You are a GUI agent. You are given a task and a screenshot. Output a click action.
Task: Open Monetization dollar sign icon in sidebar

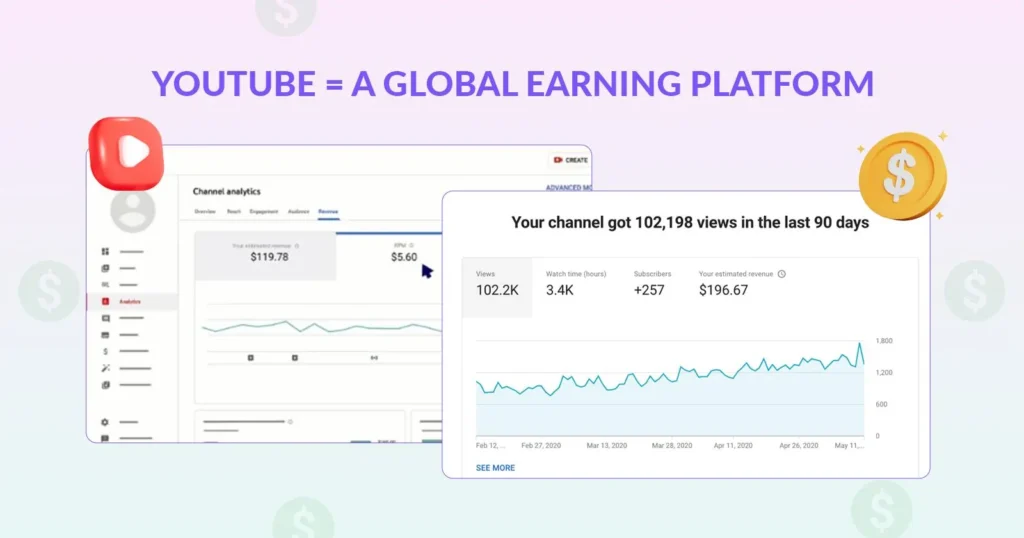pos(105,352)
